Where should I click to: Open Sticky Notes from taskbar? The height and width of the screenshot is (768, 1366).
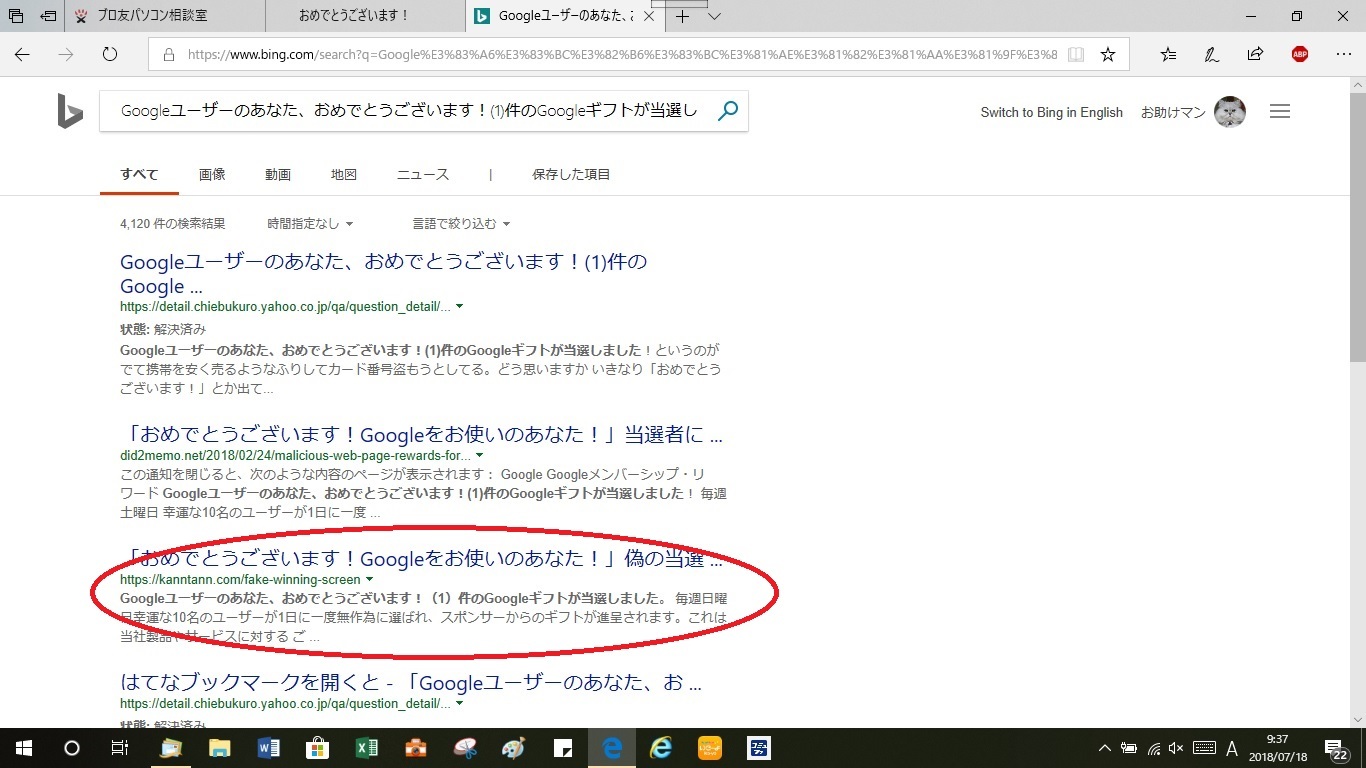point(563,748)
